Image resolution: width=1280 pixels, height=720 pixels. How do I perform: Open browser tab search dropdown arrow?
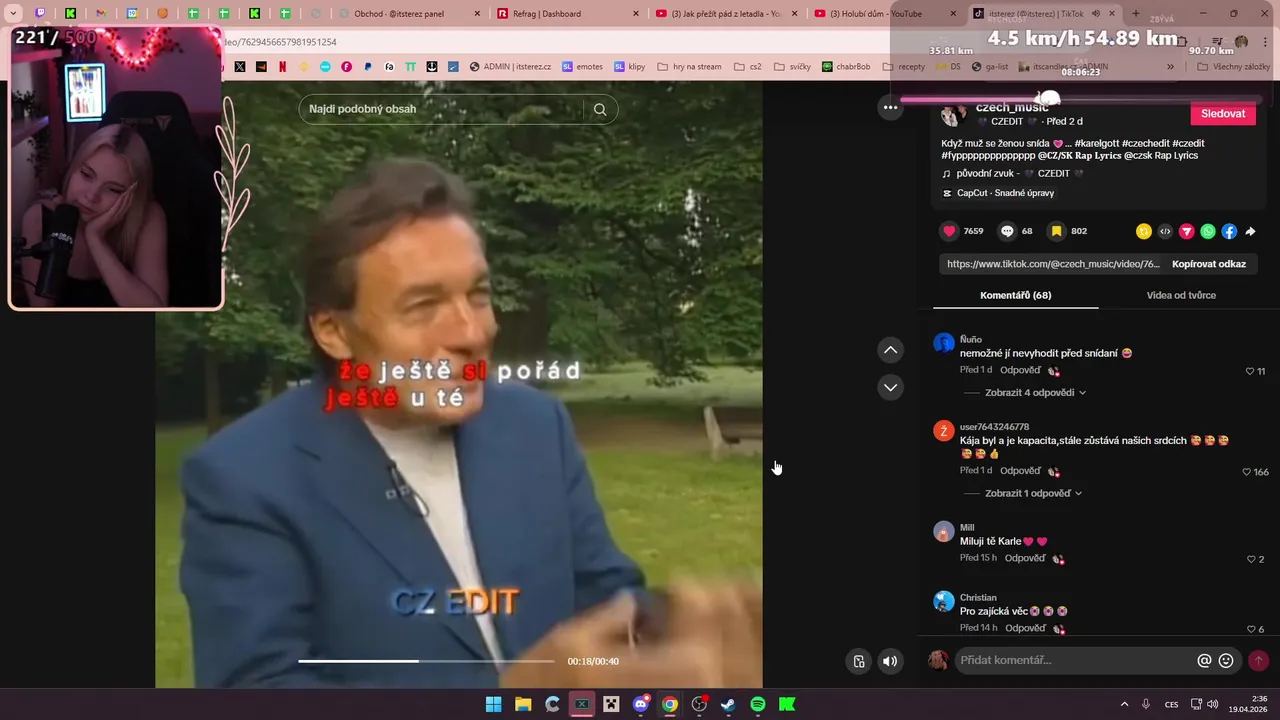point(13,14)
